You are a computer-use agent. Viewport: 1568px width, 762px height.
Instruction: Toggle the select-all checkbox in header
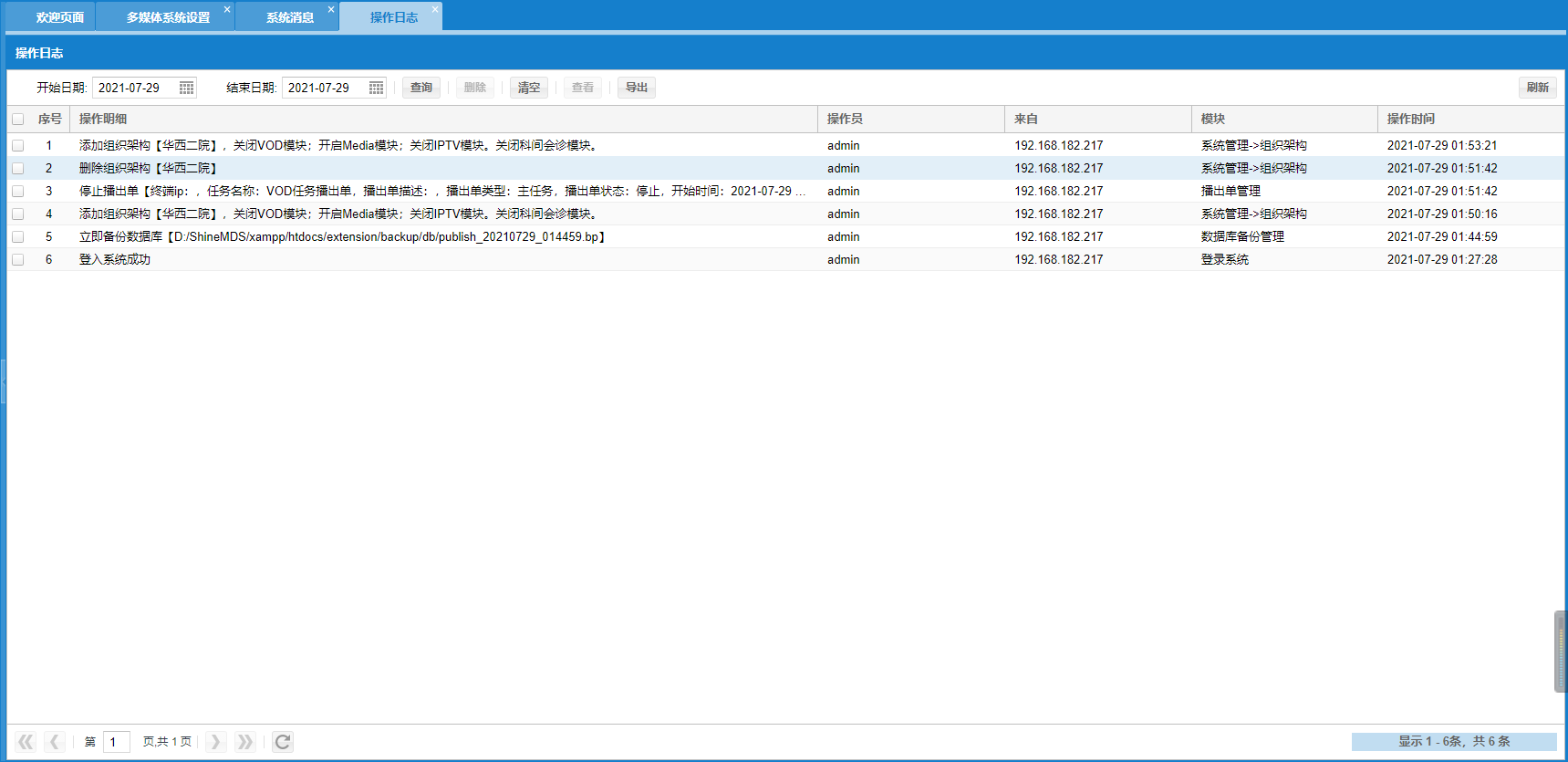[17, 119]
